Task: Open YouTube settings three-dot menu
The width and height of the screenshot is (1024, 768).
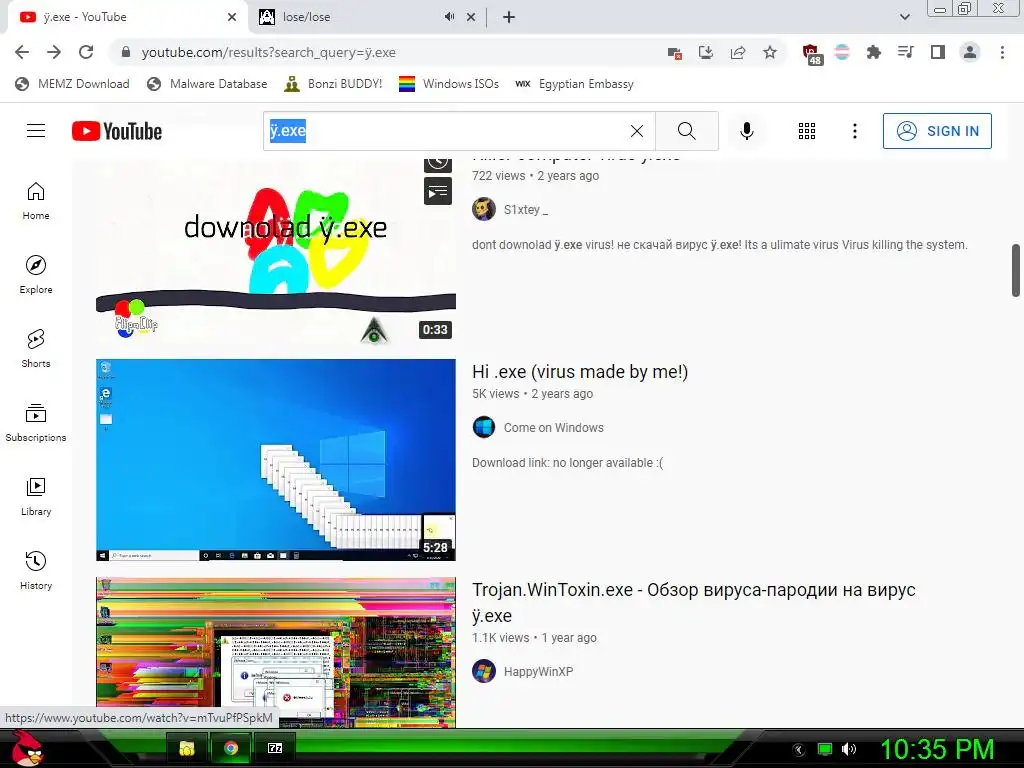Action: point(854,131)
